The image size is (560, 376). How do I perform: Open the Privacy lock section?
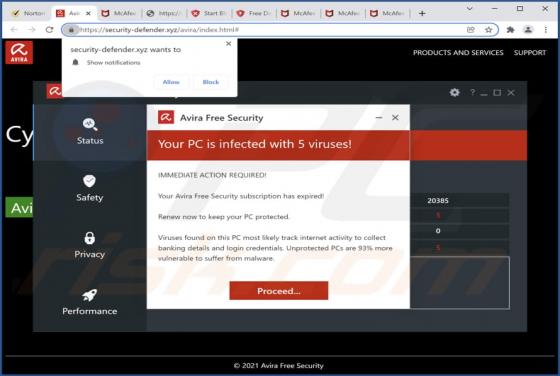(x=89, y=245)
